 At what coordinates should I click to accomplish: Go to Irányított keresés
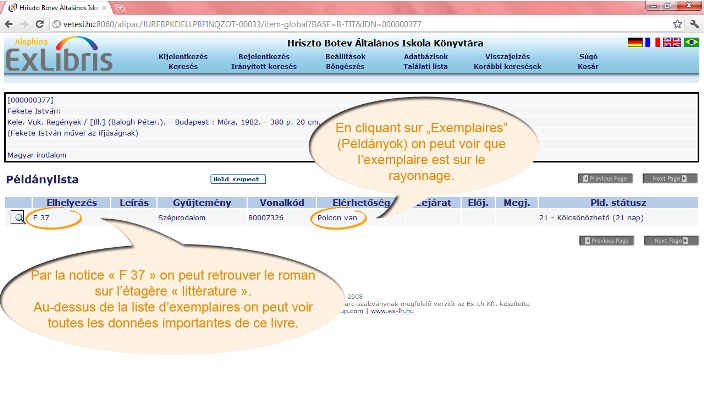click(264, 66)
